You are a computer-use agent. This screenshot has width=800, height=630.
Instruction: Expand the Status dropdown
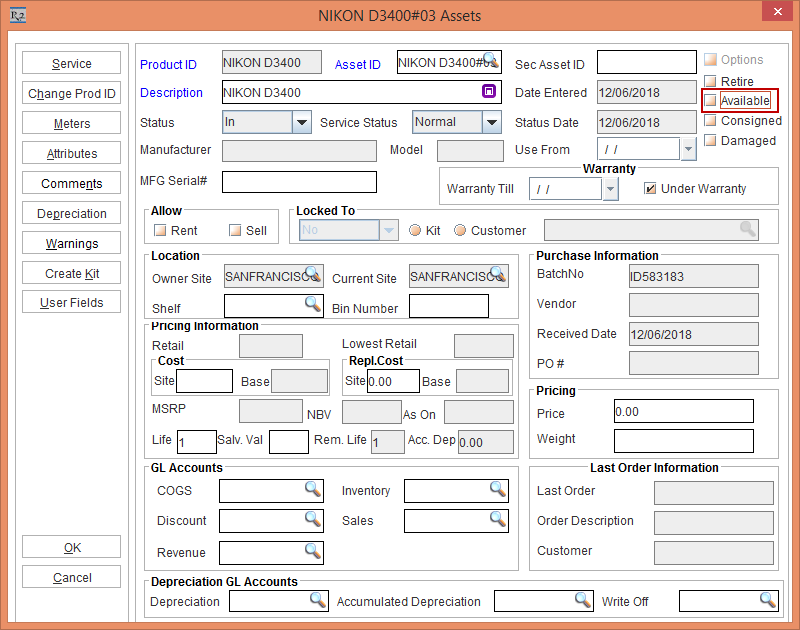coord(302,122)
